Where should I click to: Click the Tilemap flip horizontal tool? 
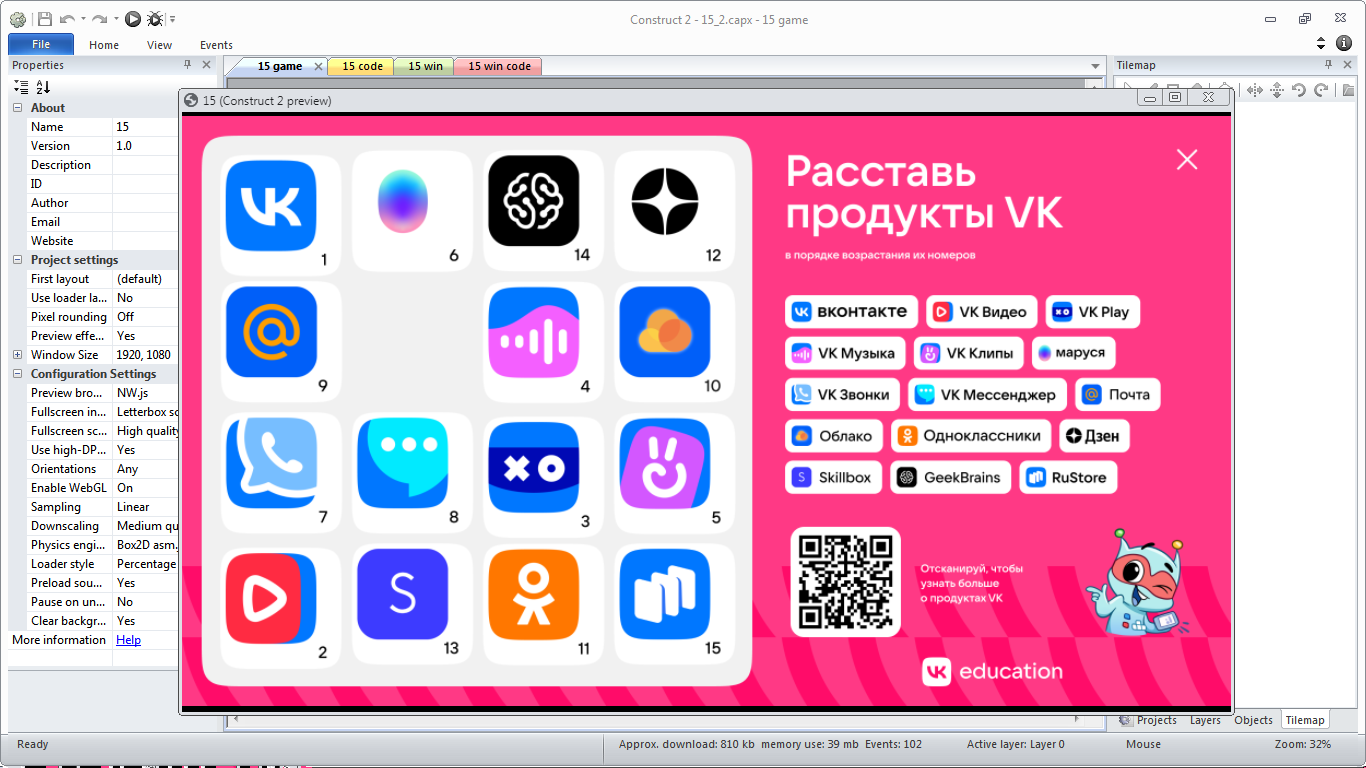pyautogui.click(x=1255, y=90)
